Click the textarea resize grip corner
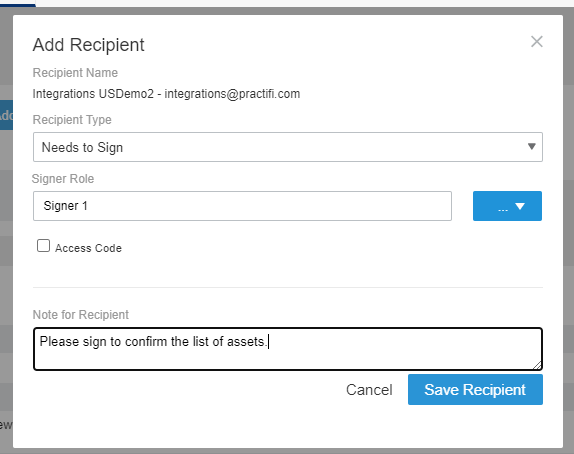 [537, 365]
